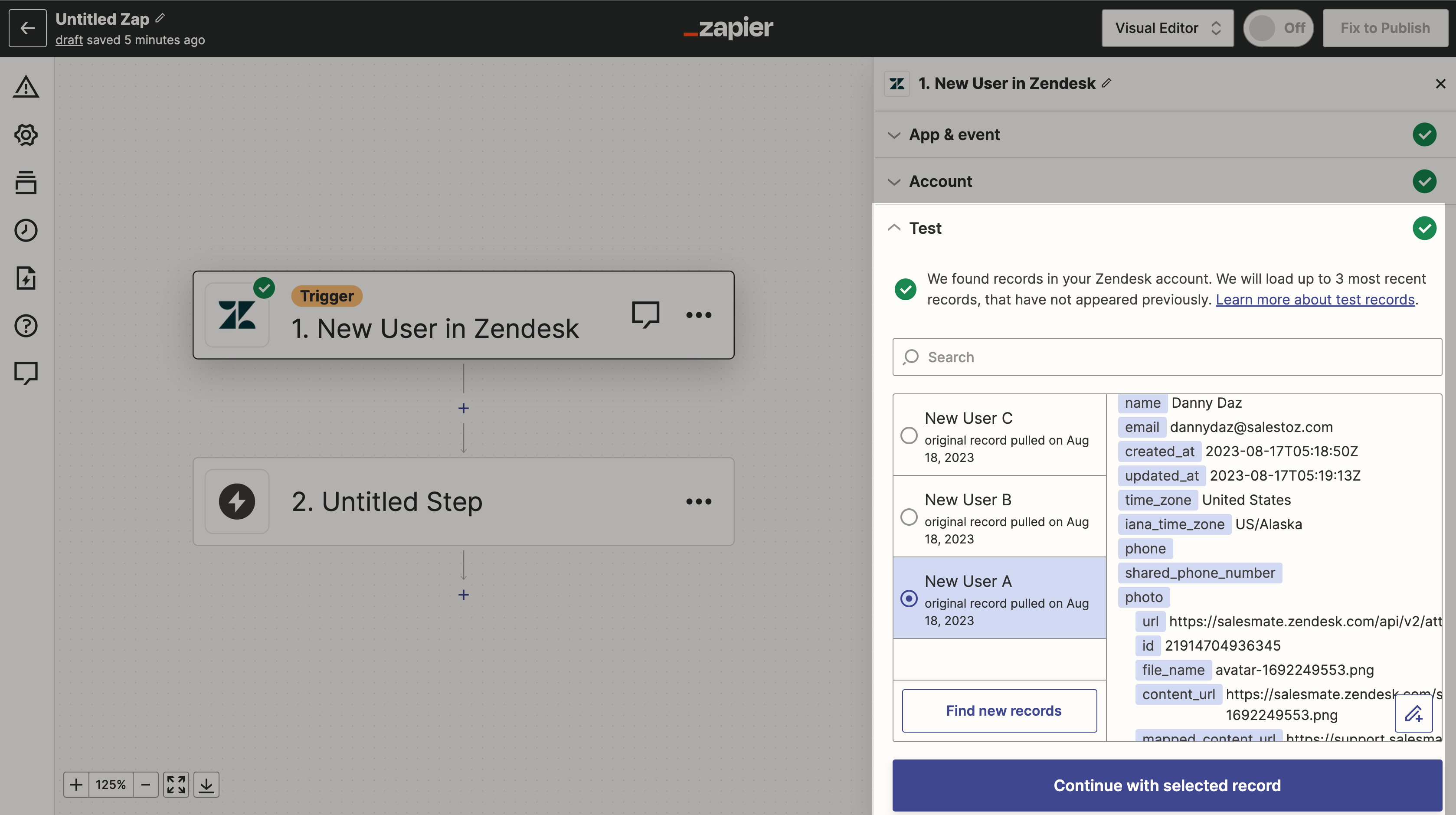This screenshot has width=1456, height=815.
Task: Open Zap history clock icon
Action: point(26,230)
